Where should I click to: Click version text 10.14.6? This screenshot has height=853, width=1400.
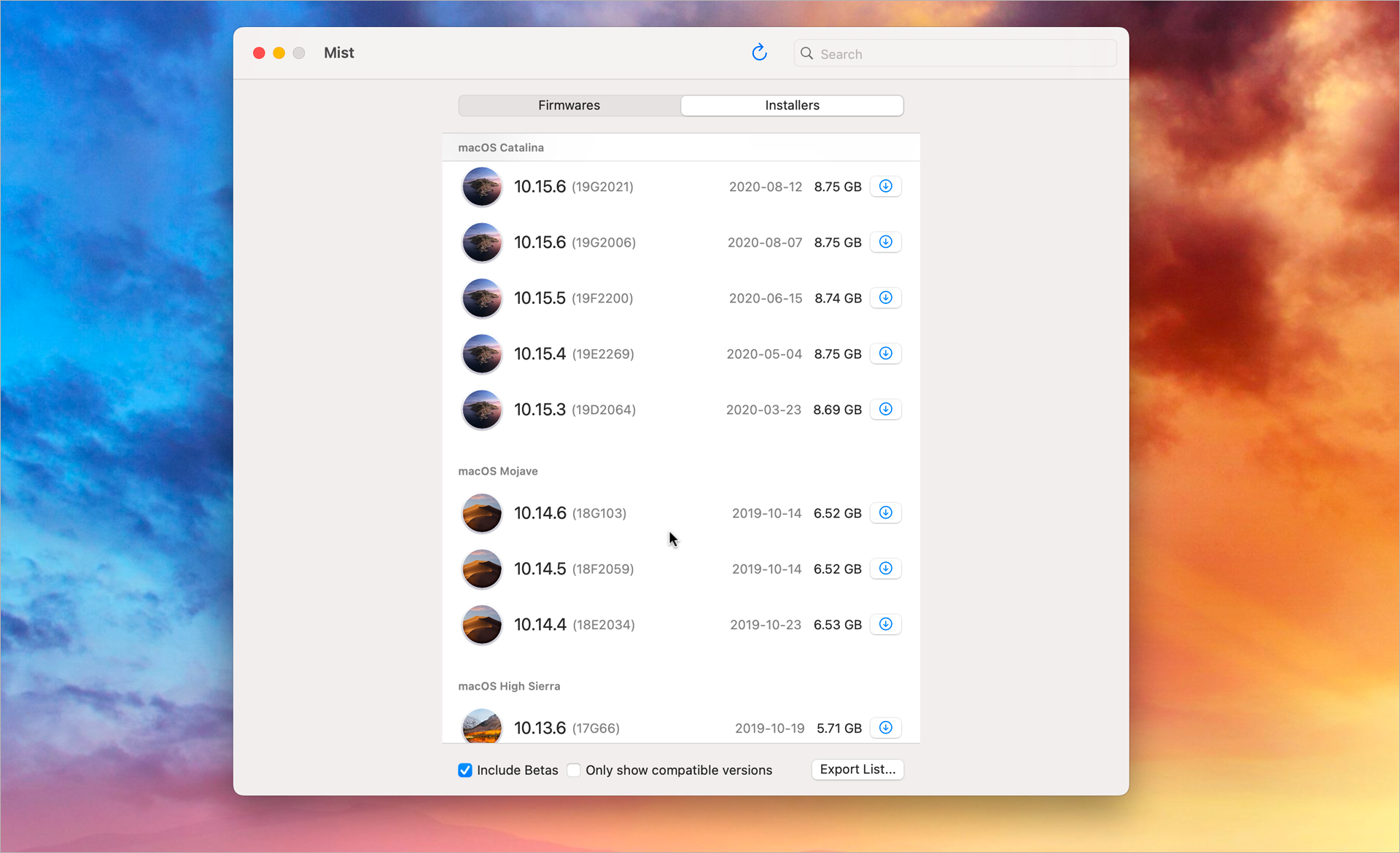point(540,513)
